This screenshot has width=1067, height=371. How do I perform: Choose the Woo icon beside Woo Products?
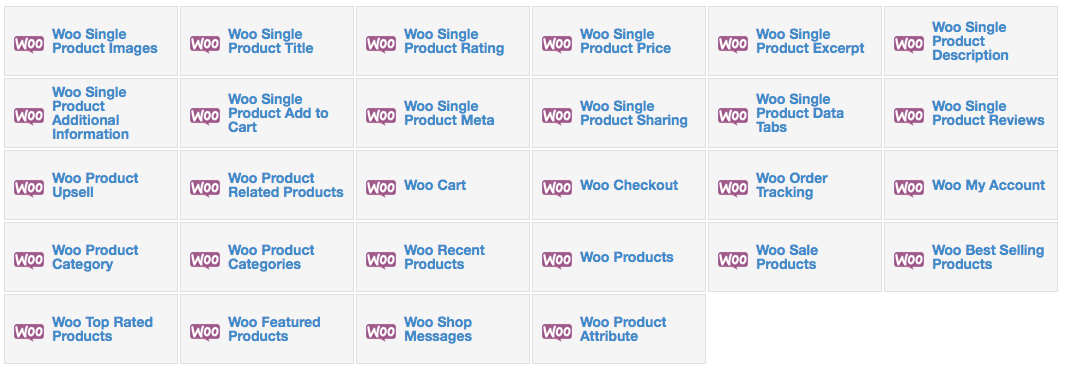[557, 259]
